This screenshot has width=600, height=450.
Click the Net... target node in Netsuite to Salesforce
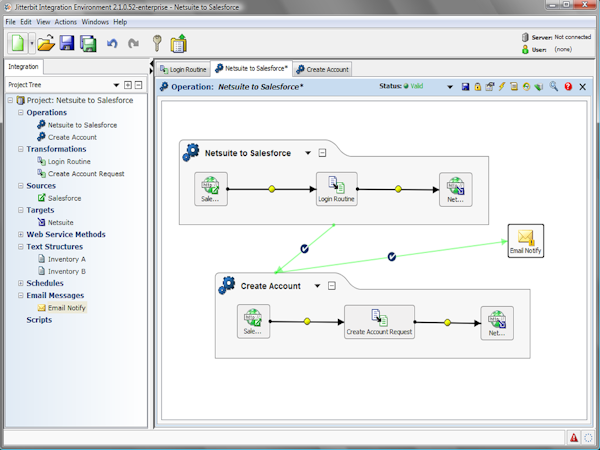pyautogui.click(x=455, y=189)
